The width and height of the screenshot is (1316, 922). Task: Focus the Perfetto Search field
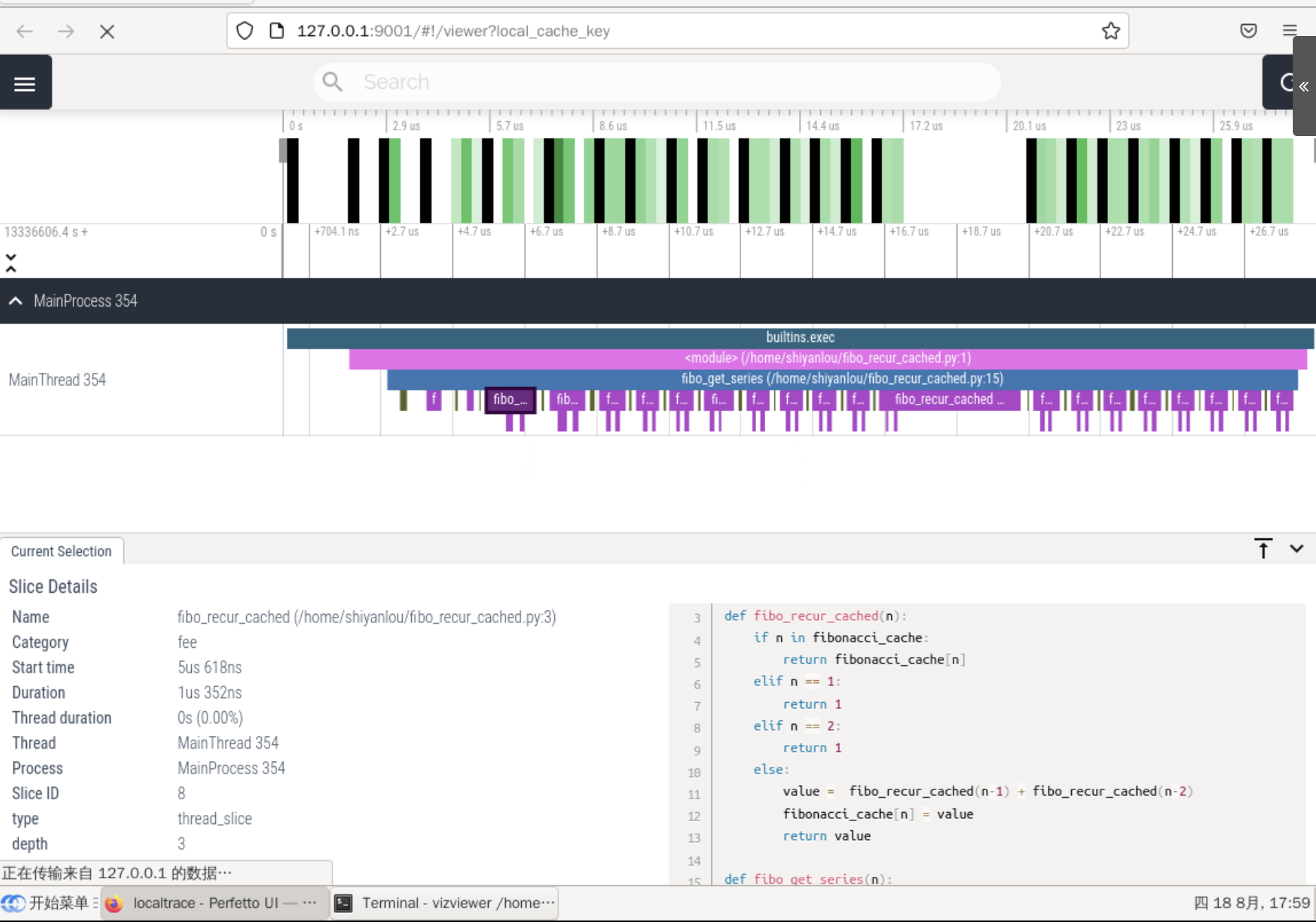pos(657,82)
